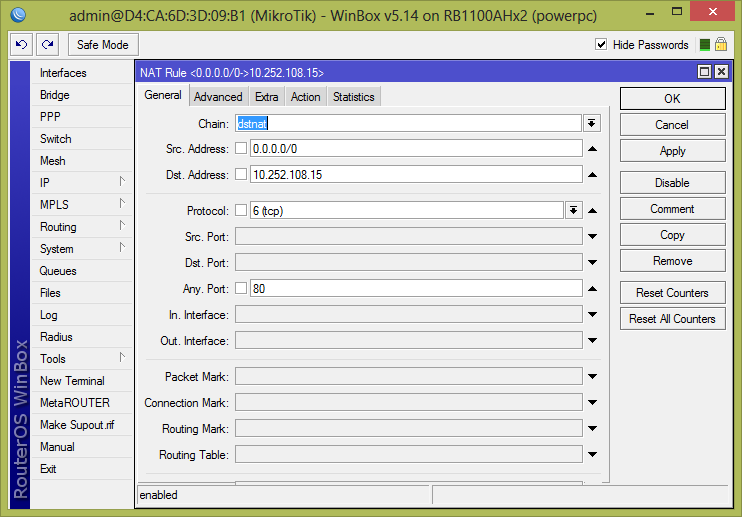This screenshot has height=517, width=742.
Task: Open the Mesh menu
Action: [x=82, y=161]
